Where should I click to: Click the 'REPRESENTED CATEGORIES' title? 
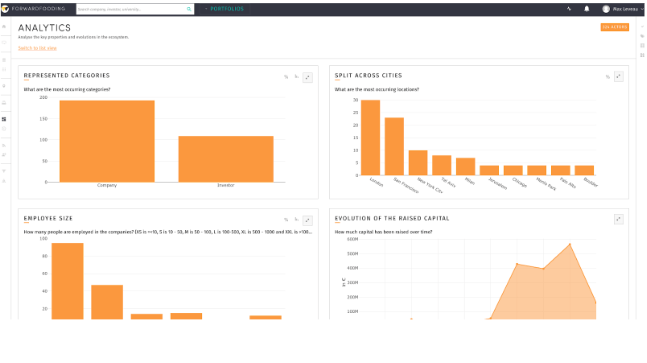click(x=67, y=75)
